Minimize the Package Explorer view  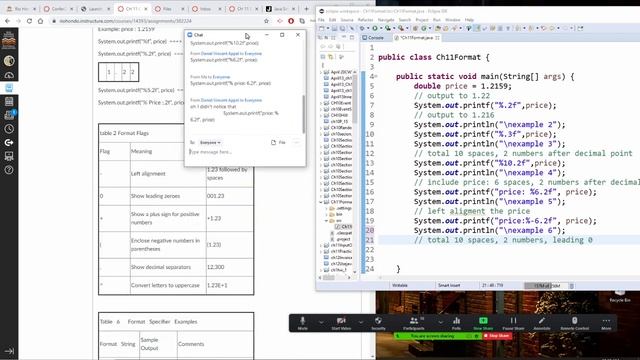[x=344, y=37]
